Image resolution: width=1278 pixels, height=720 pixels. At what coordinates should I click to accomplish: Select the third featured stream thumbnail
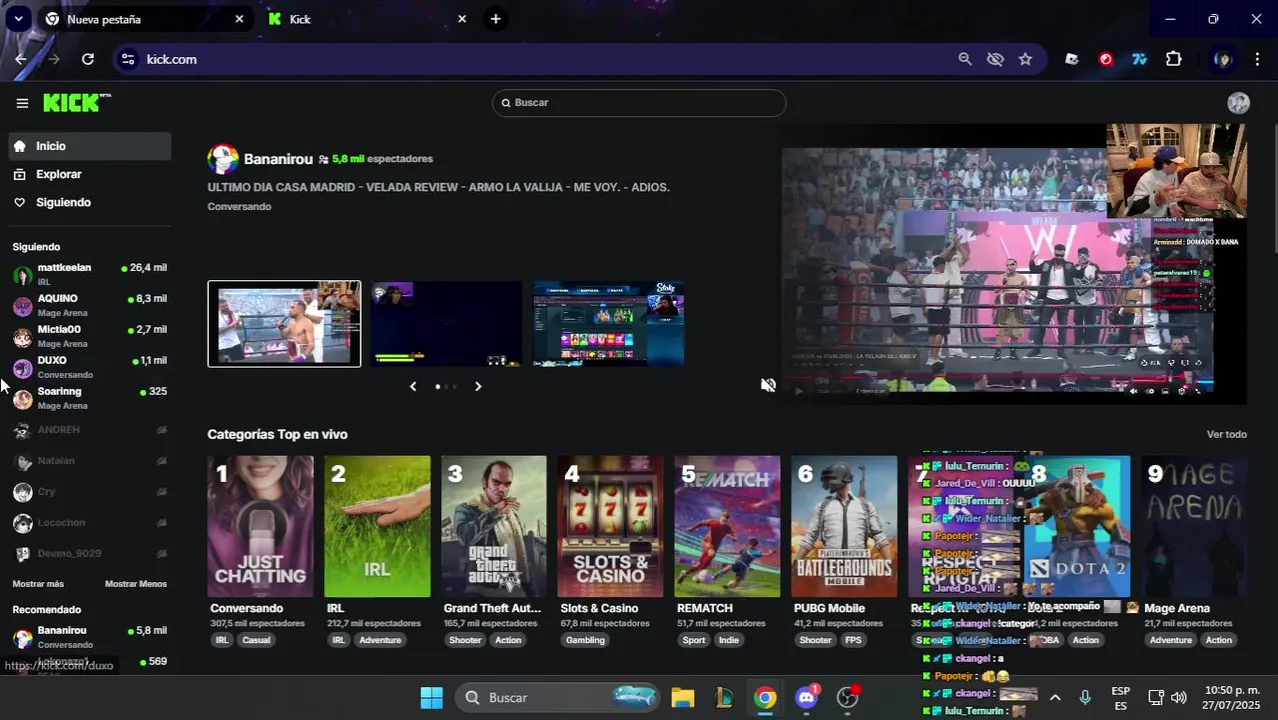(x=609, y=324)
